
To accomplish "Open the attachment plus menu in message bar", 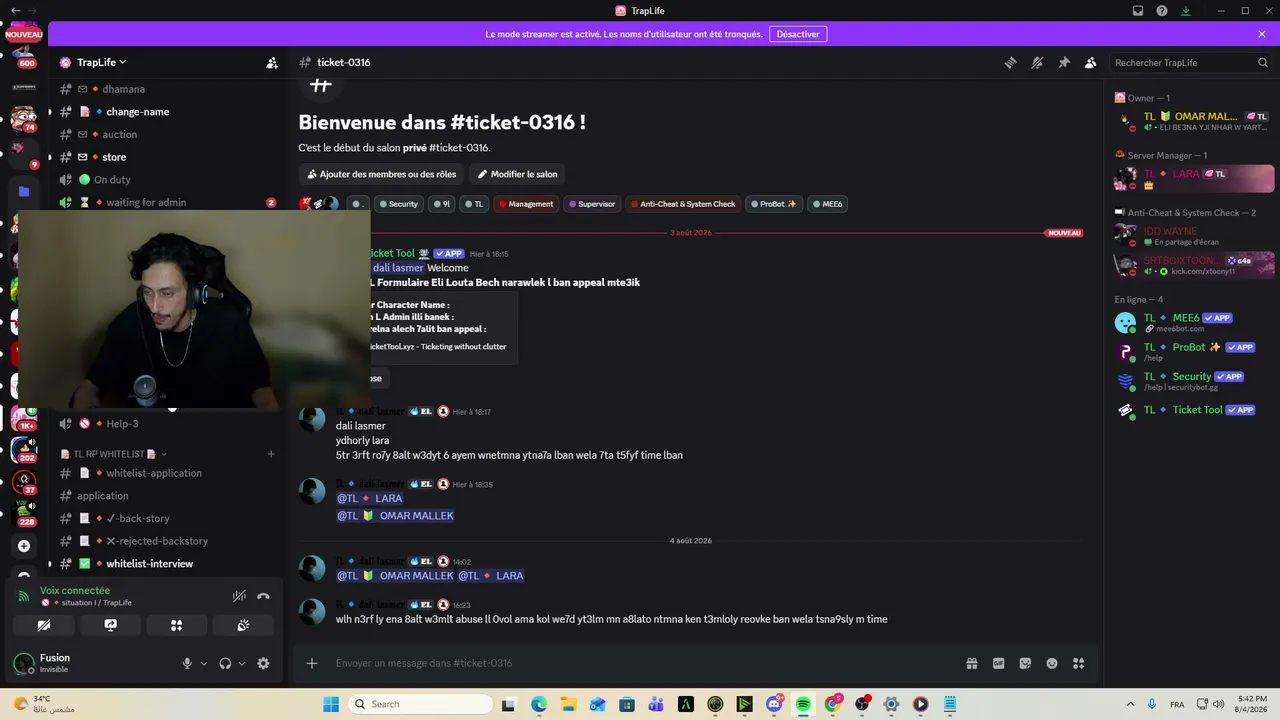I will 312,663.
